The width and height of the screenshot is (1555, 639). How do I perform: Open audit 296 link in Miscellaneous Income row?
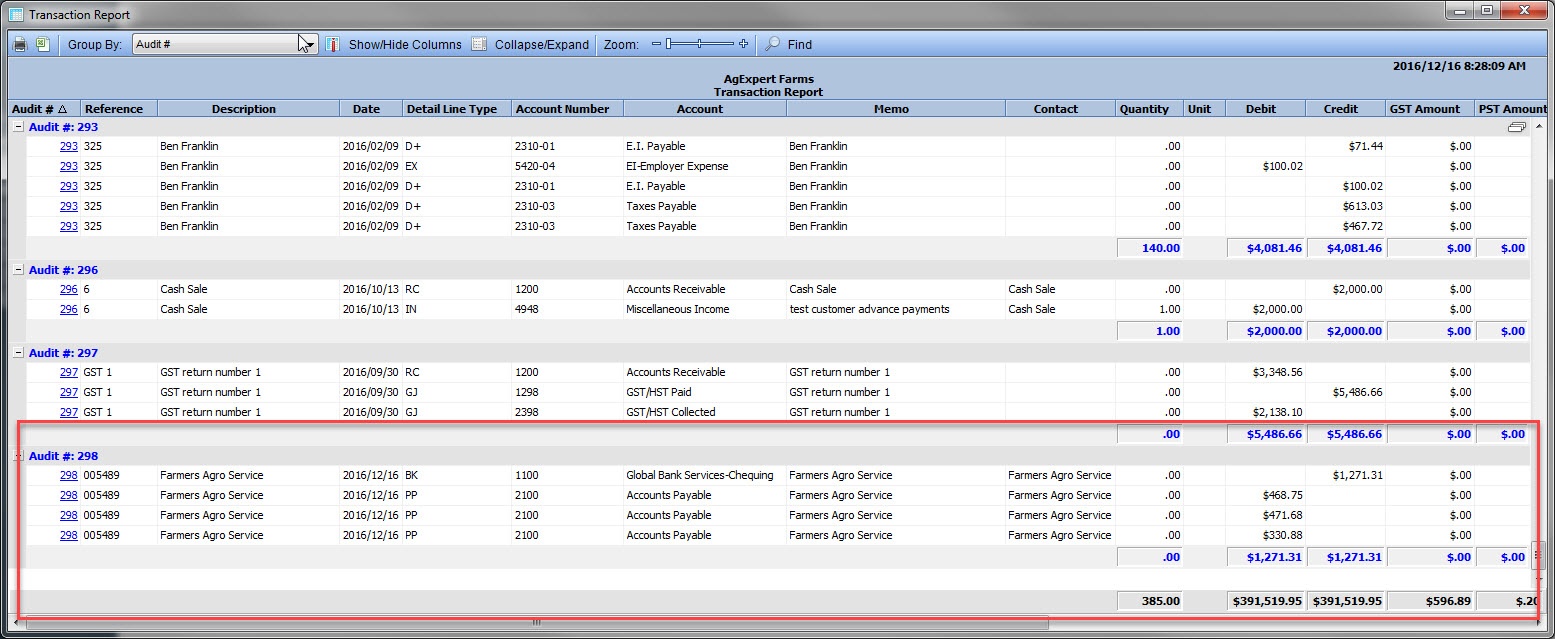pyautogui.click(x=68, y=309)
